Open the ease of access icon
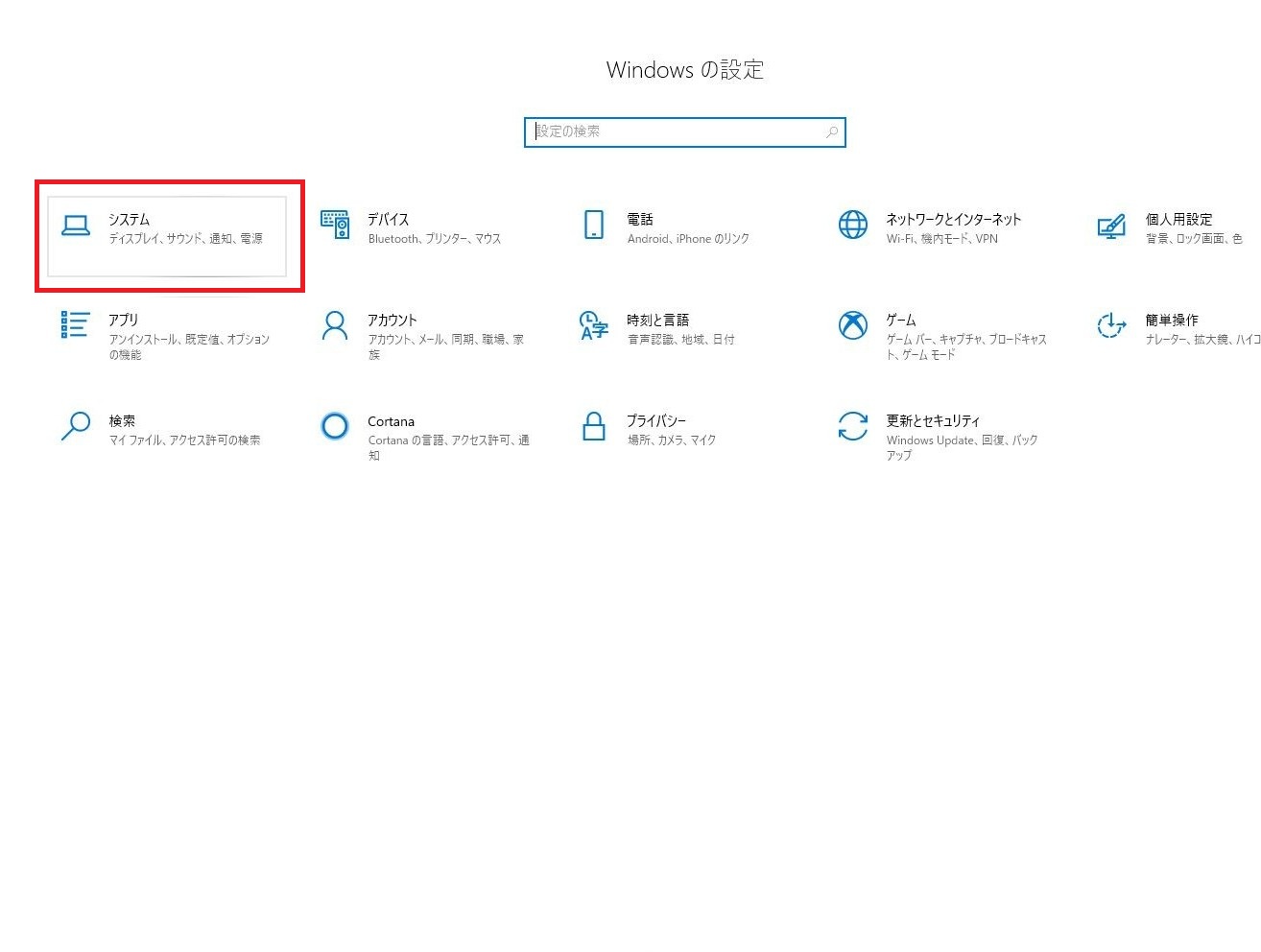1261x952 pixels. tap(1111, 325)
